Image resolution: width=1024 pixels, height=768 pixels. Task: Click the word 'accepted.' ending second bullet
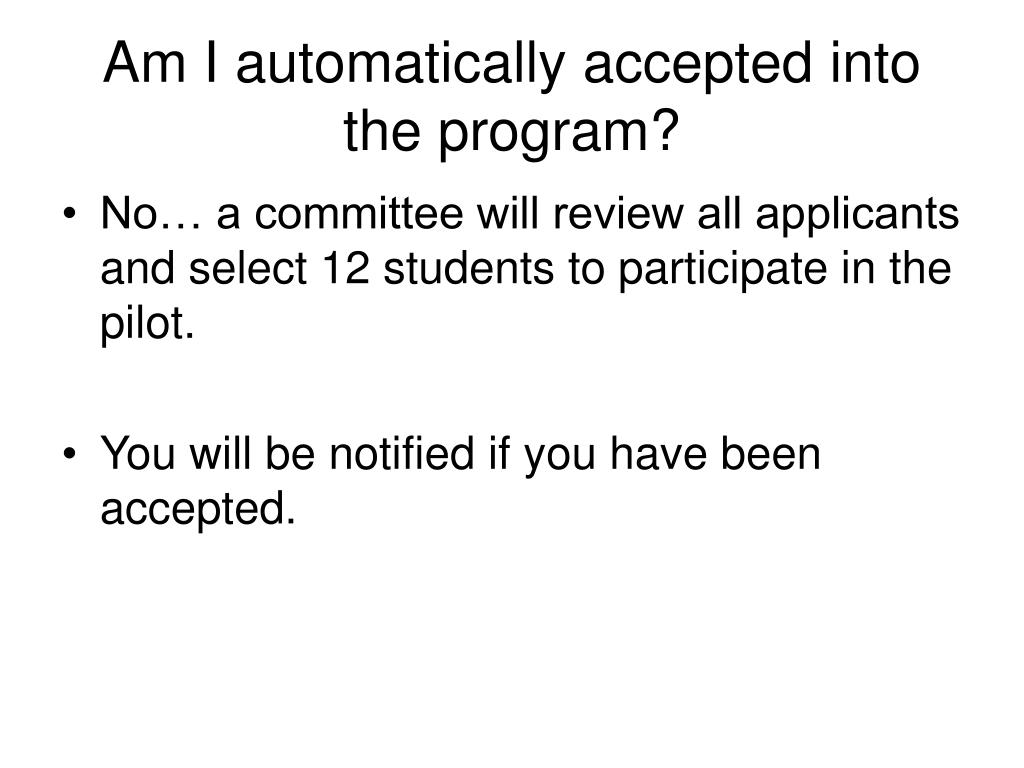pyautogui.click(x=198, y=510)
